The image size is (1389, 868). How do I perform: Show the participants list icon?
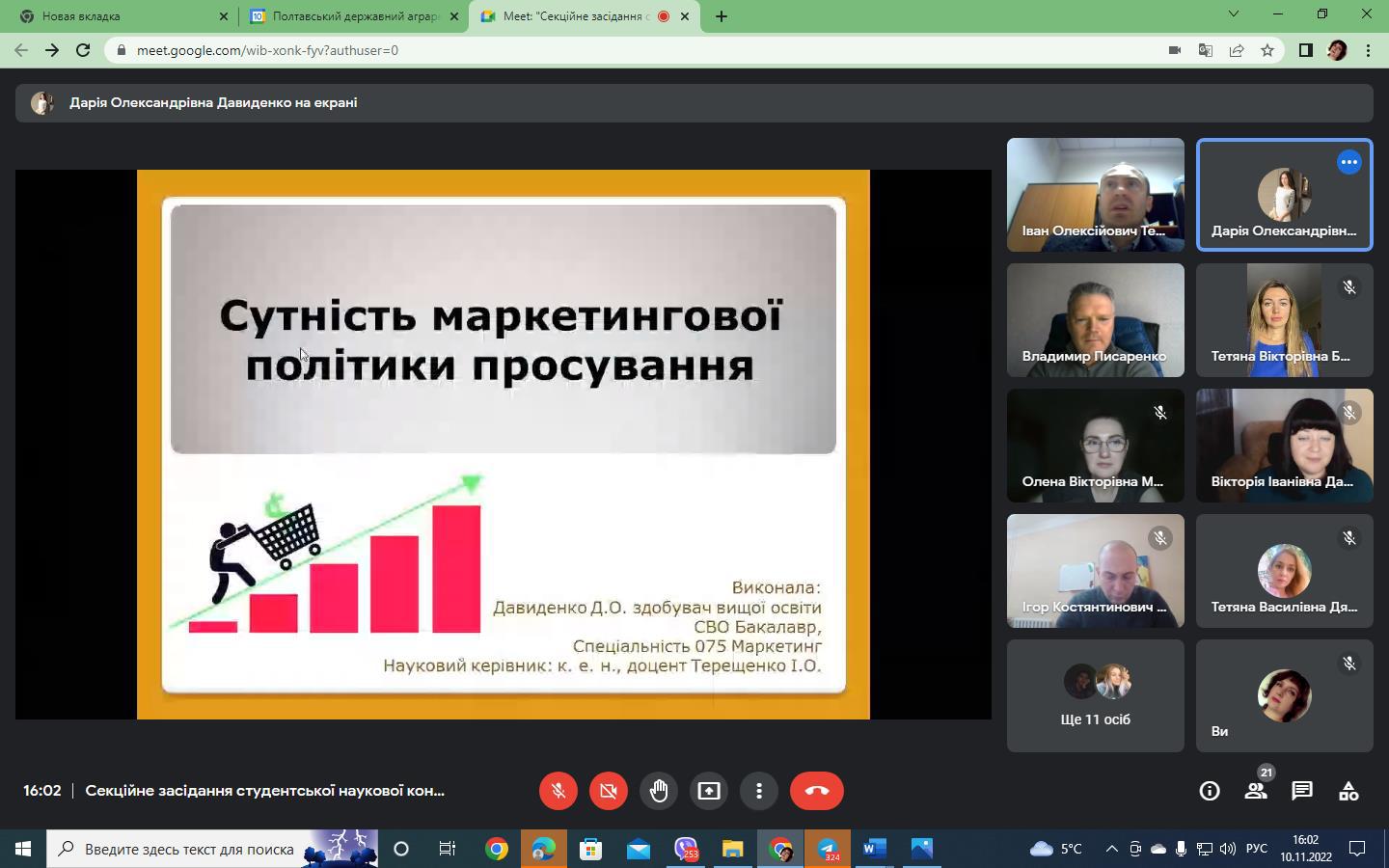1255,791
